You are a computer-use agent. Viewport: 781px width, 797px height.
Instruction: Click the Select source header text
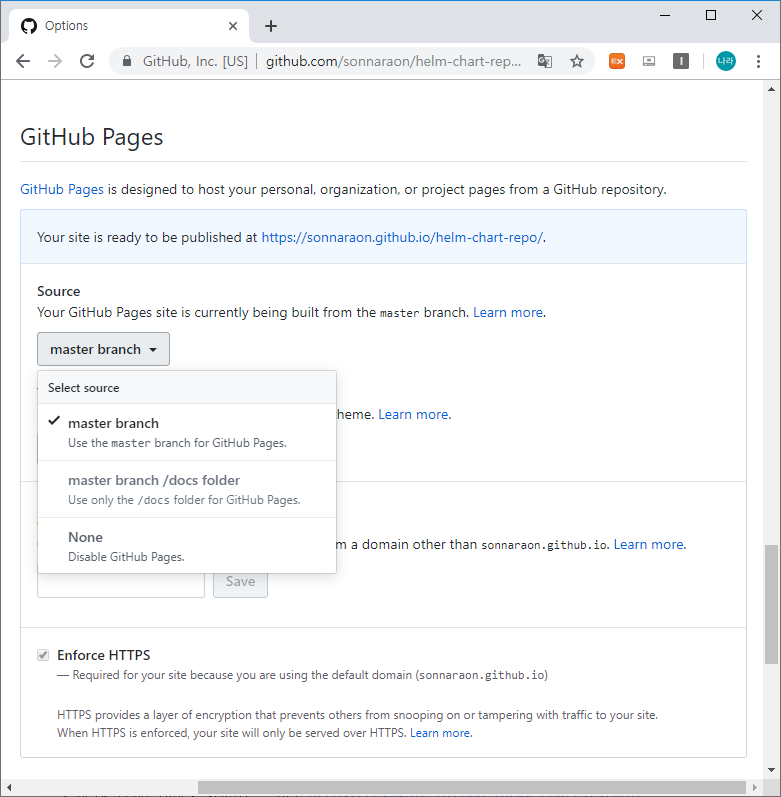(x=84, y=388)
